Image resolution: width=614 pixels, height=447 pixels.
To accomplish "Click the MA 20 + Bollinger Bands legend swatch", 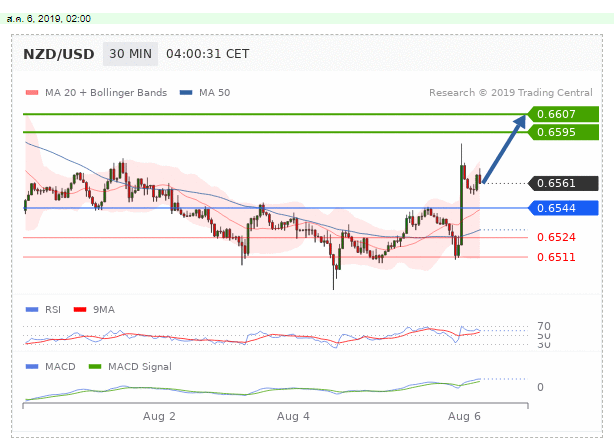I will [x=32, y=93].
